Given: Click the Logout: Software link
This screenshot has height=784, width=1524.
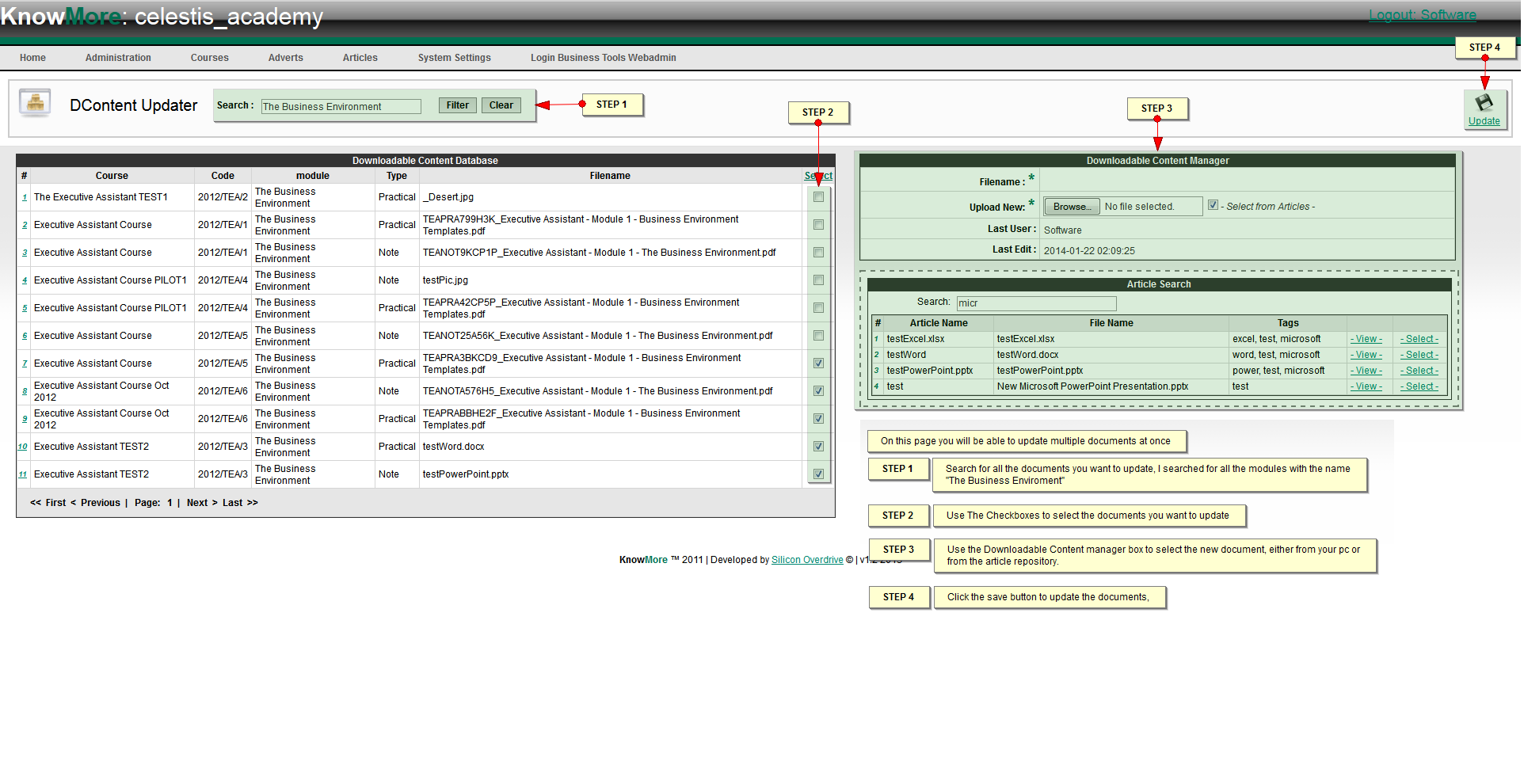Looking at the screenshot, I should (x=1423, y=15).
